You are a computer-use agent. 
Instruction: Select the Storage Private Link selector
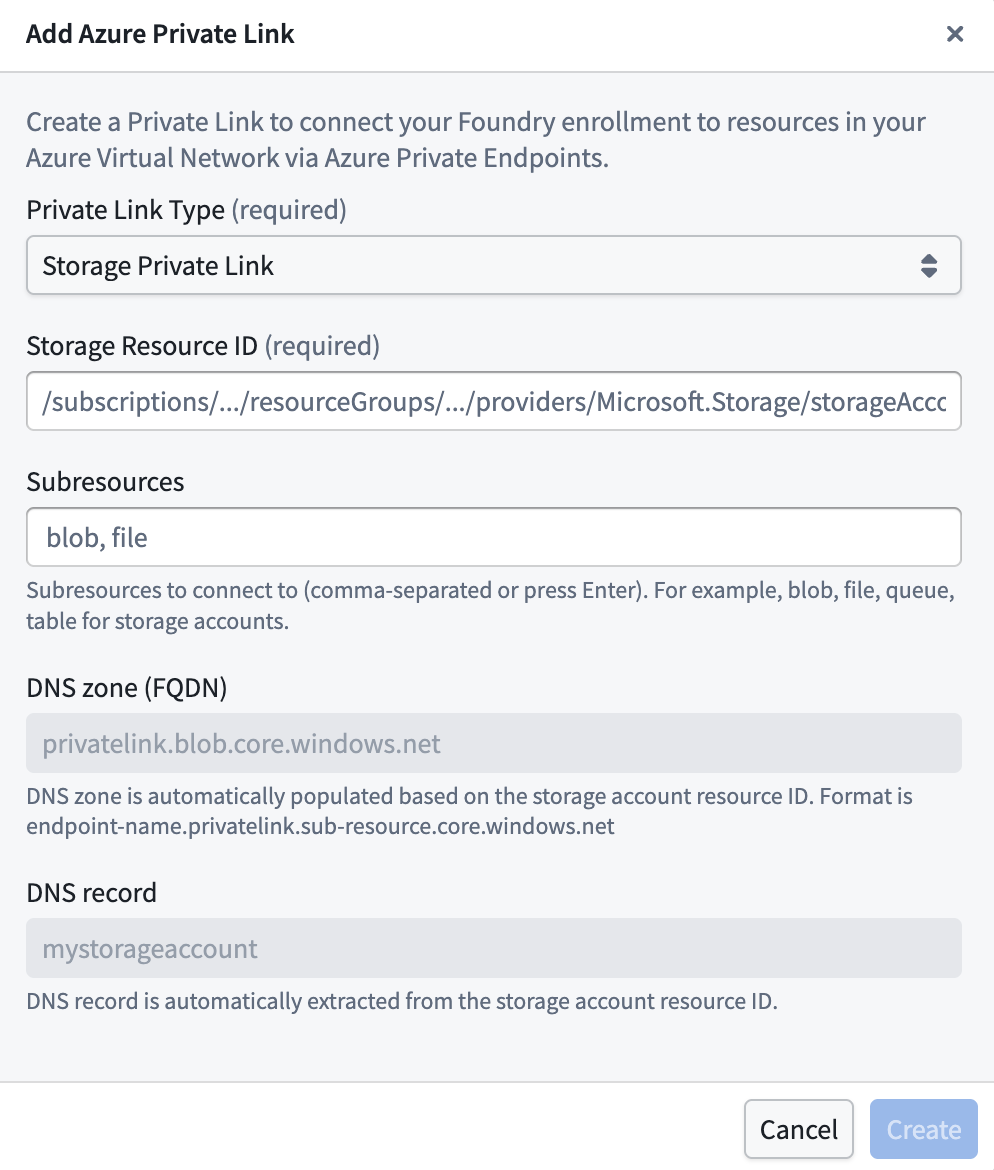494,265
